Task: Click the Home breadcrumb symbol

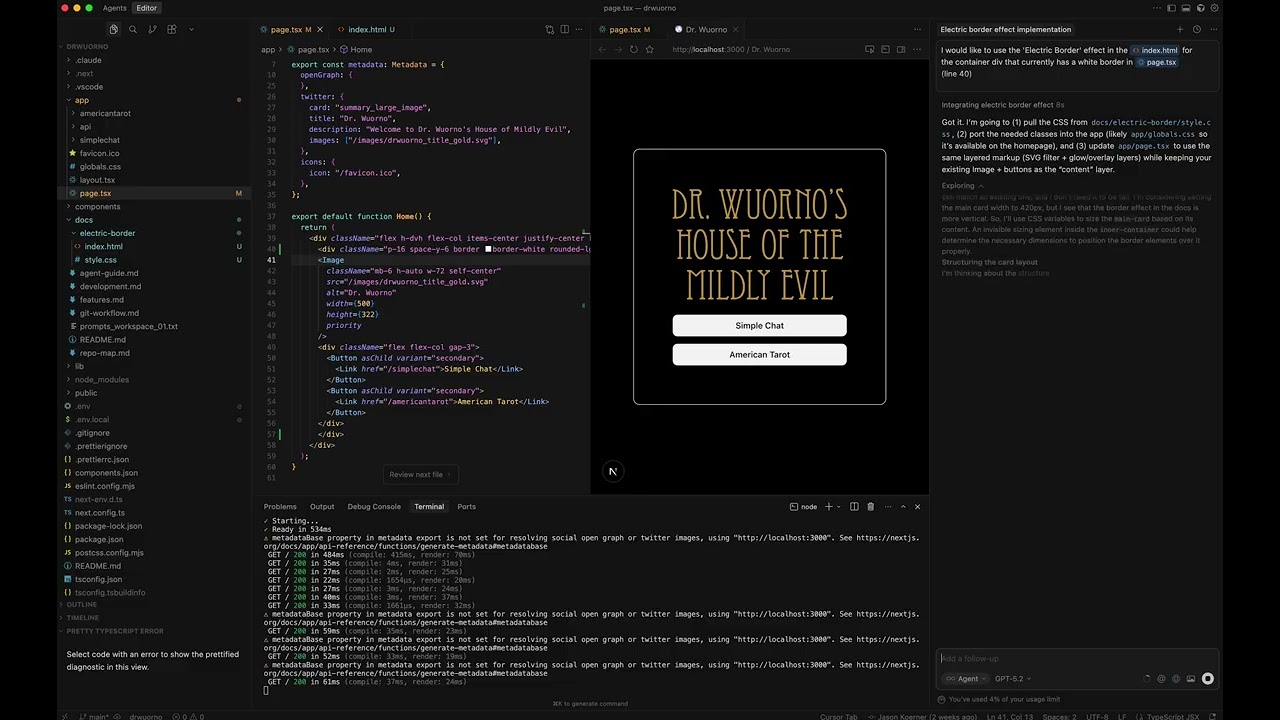Action: pyautogui.click(x=356, y=49)
